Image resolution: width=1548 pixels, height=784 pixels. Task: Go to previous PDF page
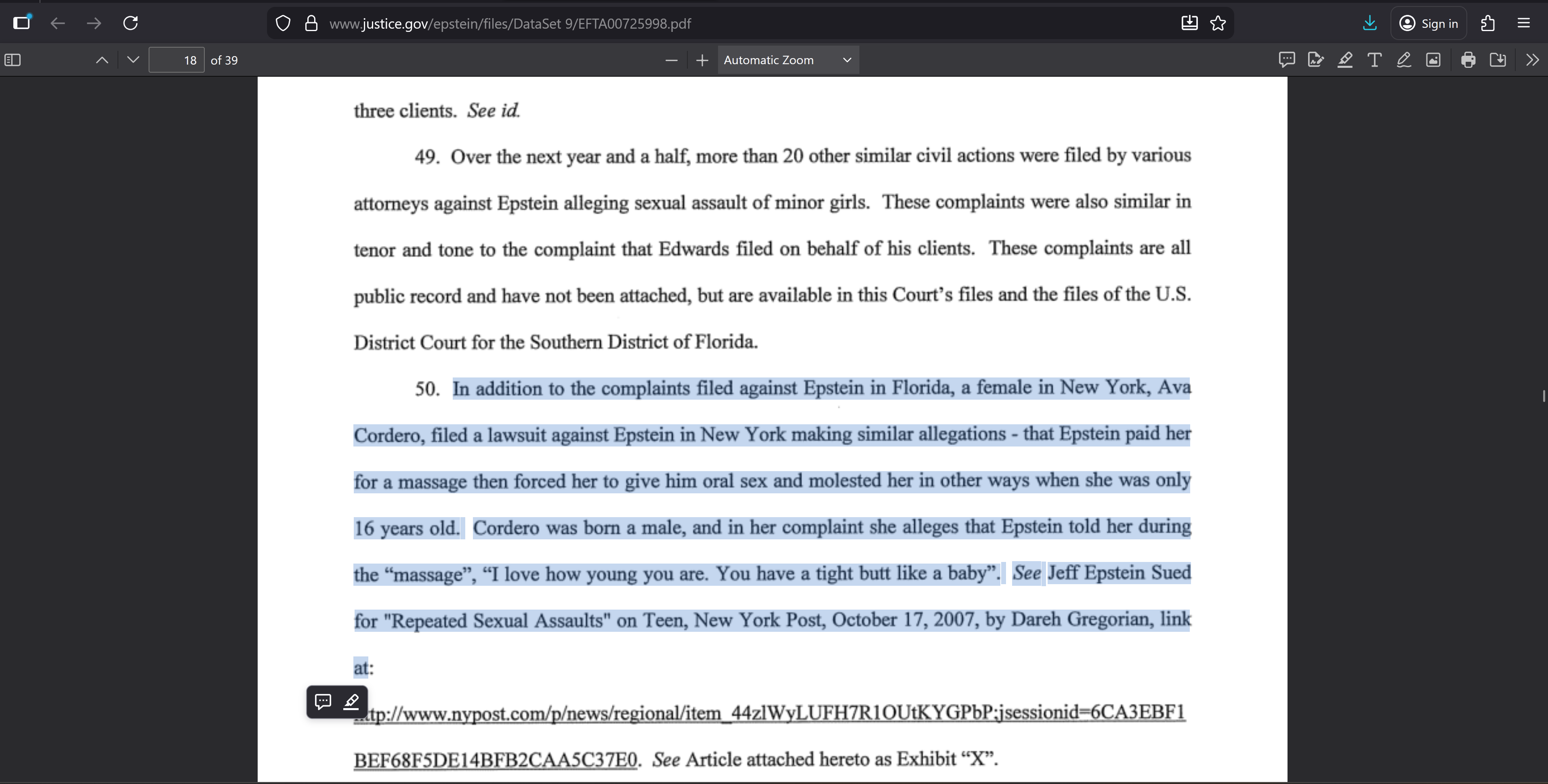(102, 60)
